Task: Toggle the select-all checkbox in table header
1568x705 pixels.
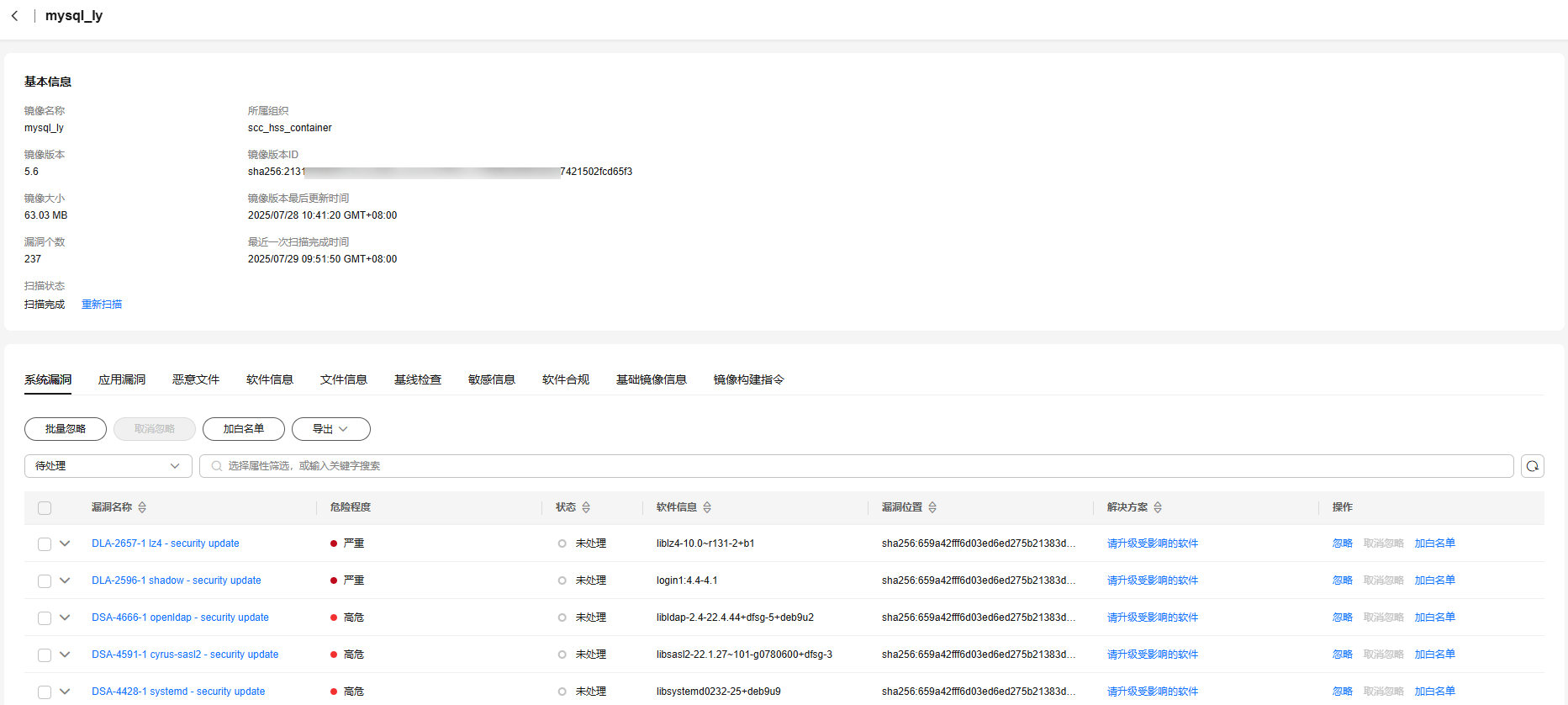Action: tap(45, 508)
